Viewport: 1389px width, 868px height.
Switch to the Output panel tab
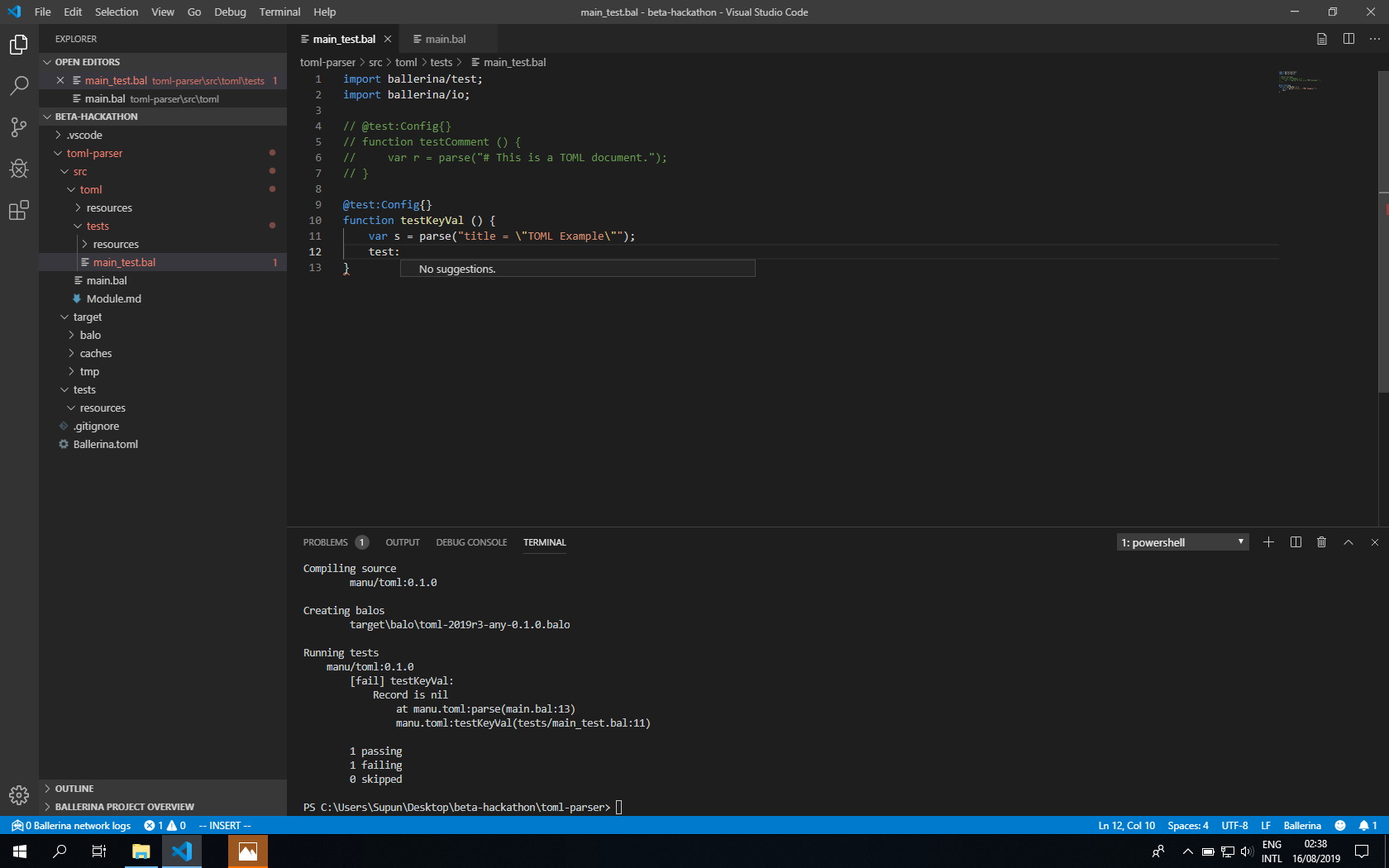pyautogui.click(x=403, y=542)
